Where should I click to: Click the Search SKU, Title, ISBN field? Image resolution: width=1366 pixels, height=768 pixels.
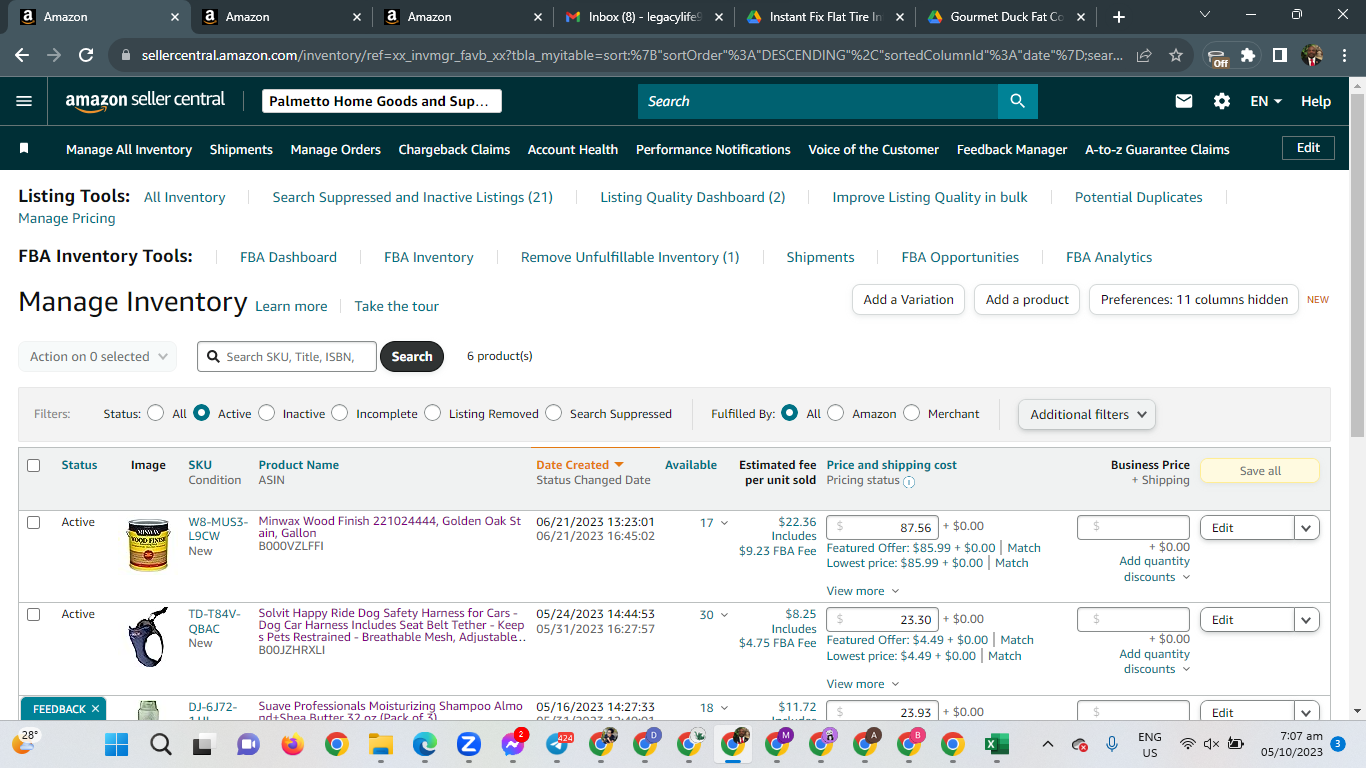(288, 357)
